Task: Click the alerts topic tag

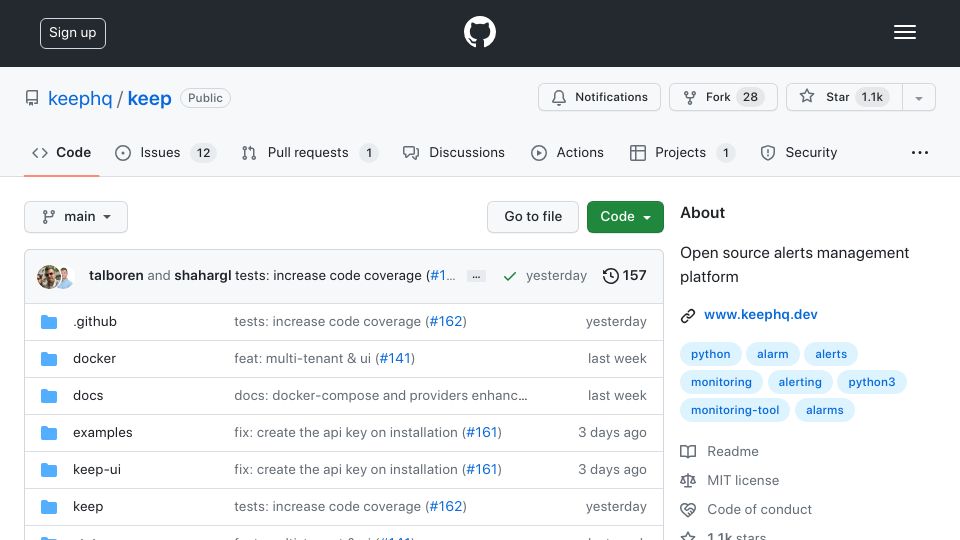Action: point(831,354)
